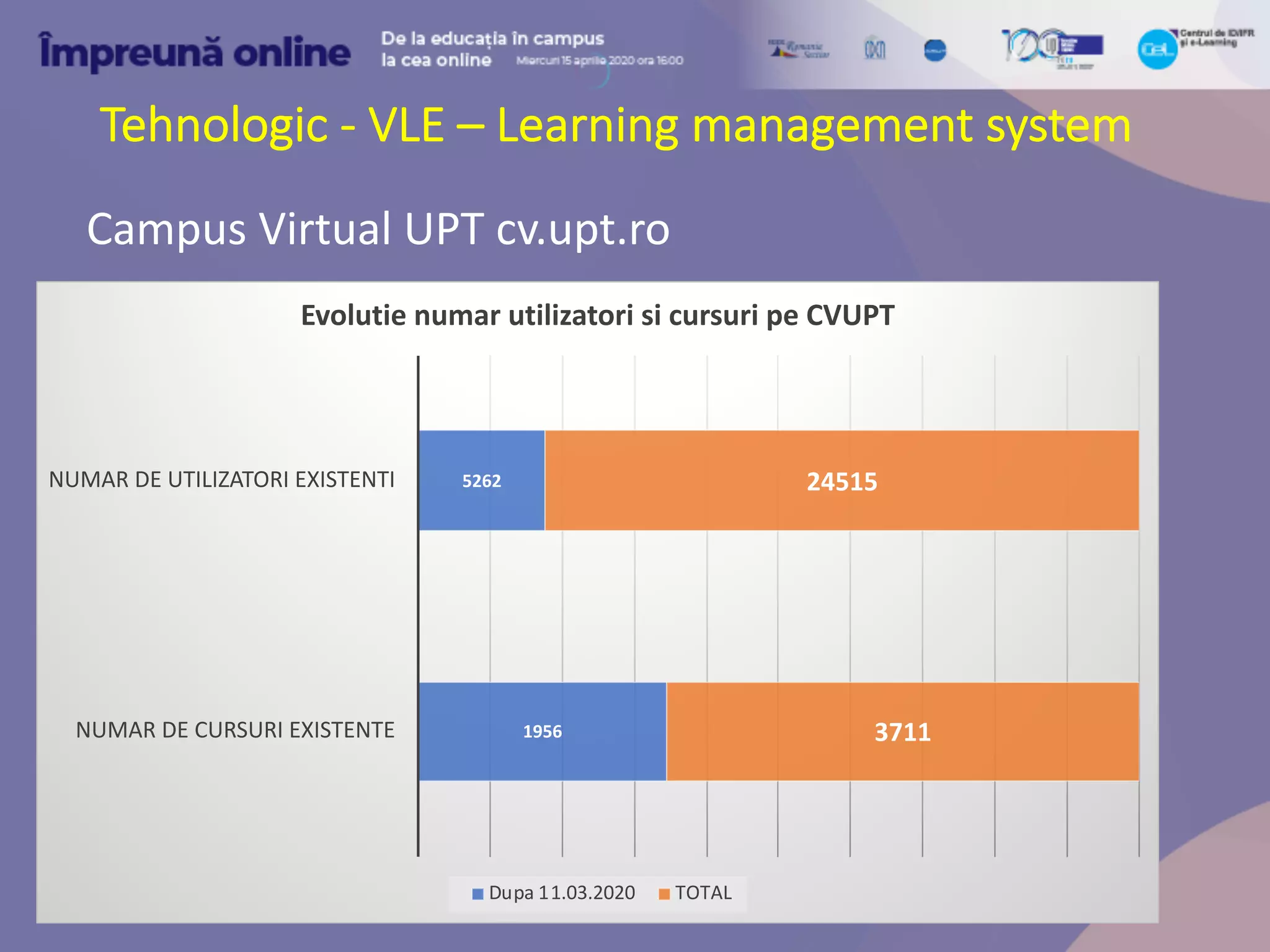Screen dimensions: 1270x952
Task: Click the NUMAR DE CURSURI EXISTENTE axis label
Action: click(235, 730)
